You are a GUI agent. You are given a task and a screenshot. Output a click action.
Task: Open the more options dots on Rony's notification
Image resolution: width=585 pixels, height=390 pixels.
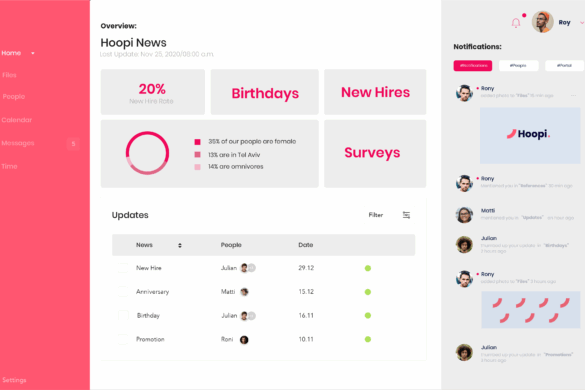click(573, 96)
